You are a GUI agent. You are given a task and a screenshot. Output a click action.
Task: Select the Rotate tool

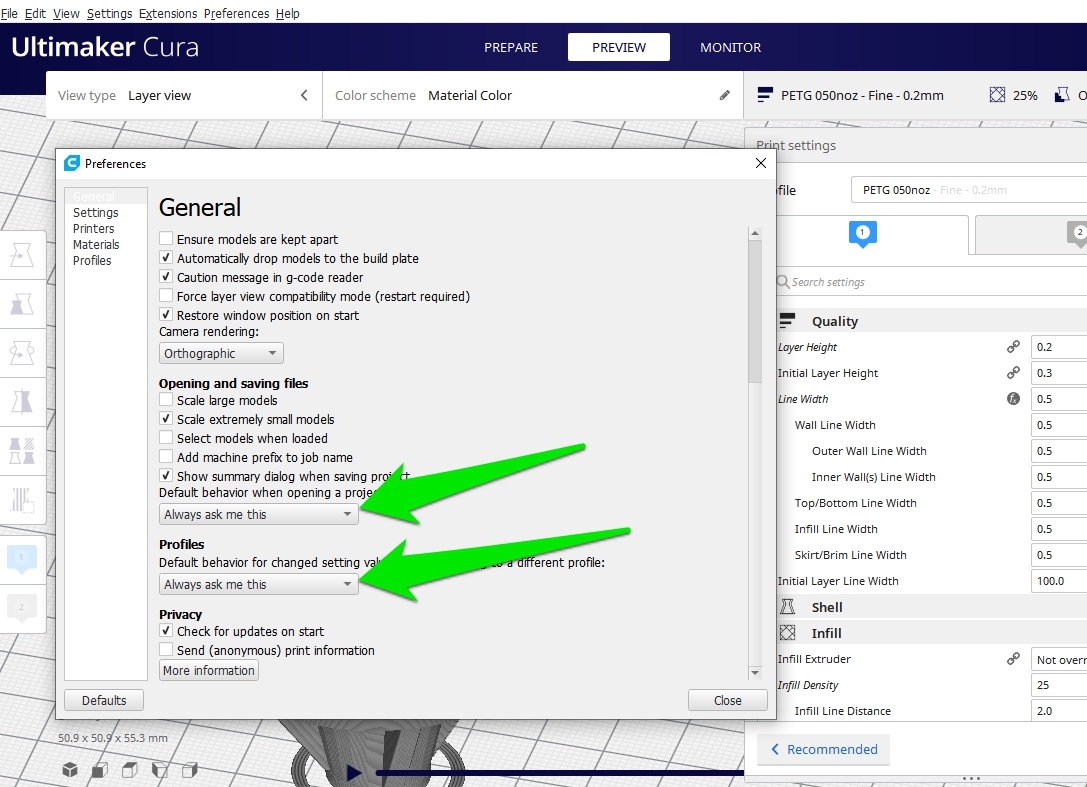(x=22, y=353)
